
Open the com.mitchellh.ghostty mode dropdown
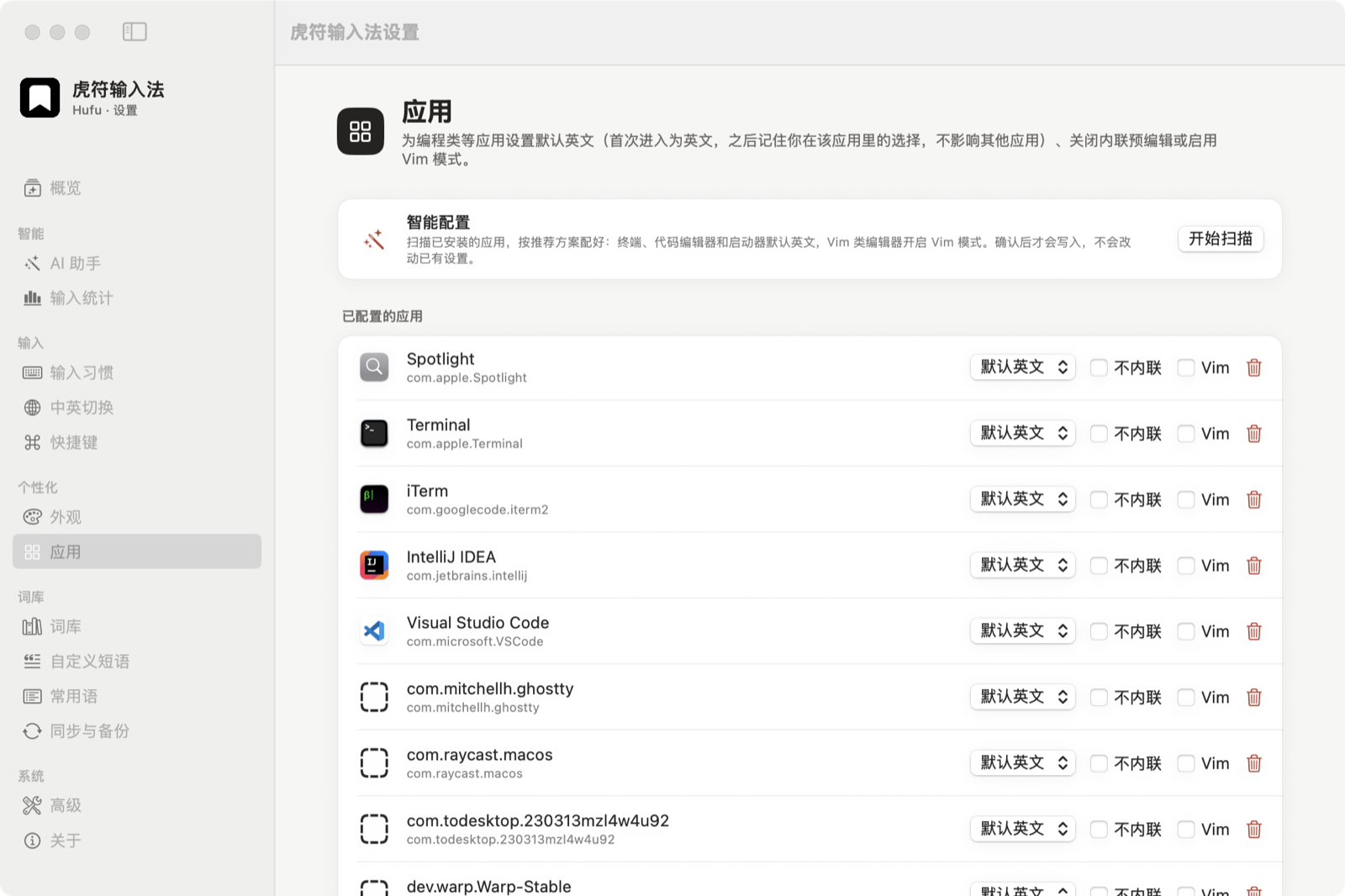coord(1023,697)
